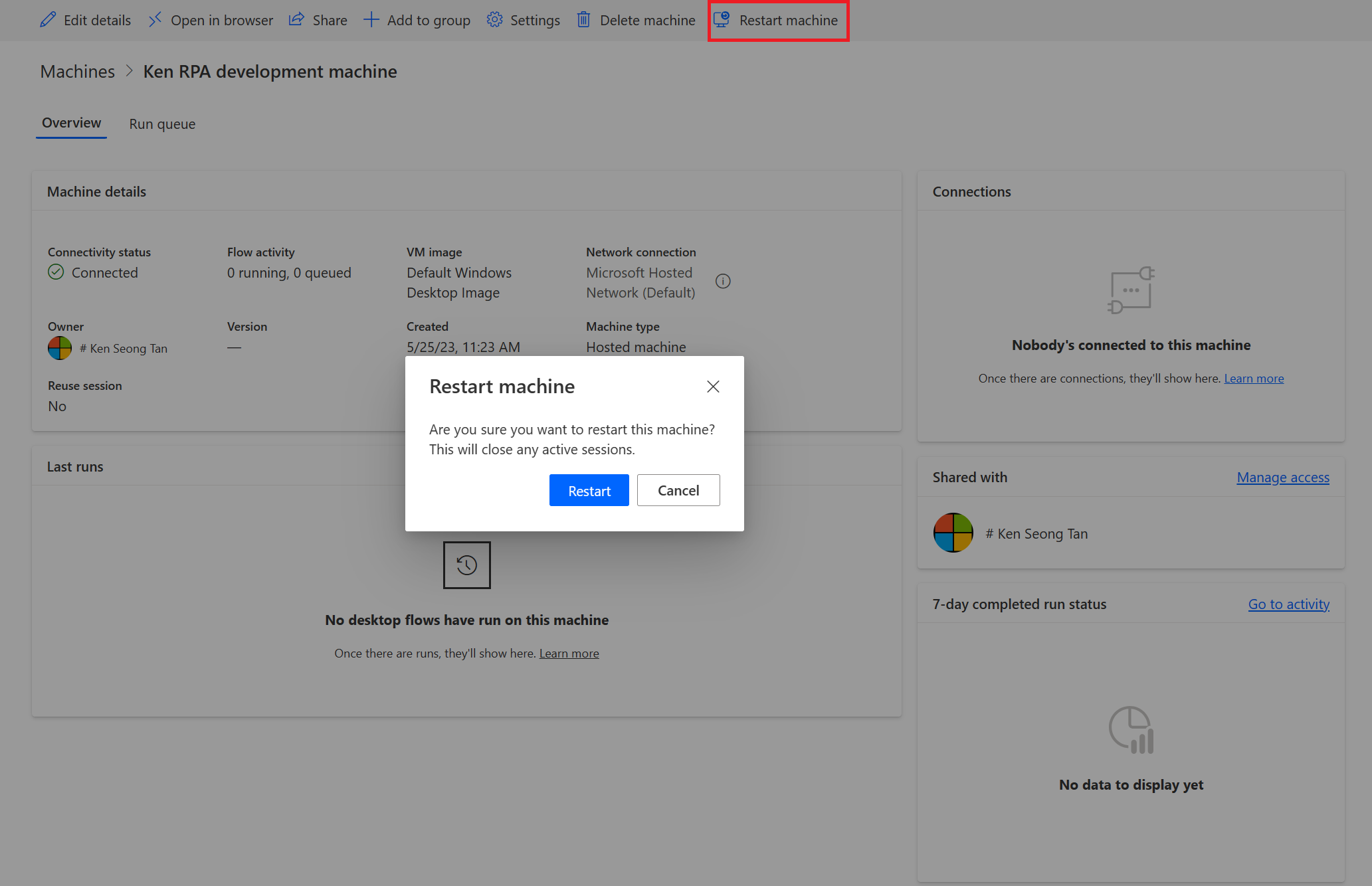Close the Restart machine dialog
The width and height of the screenshot is (1372, 886).
pos(713,386)
